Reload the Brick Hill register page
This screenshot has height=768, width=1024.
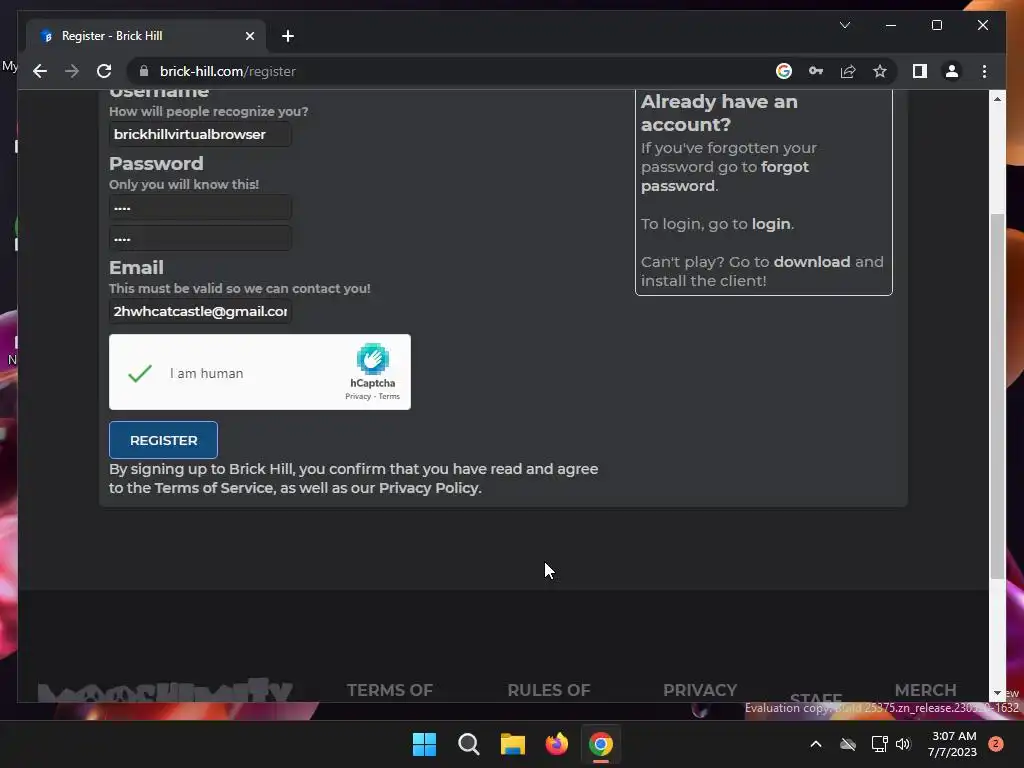pyautogui.click(x=104, y=71)
